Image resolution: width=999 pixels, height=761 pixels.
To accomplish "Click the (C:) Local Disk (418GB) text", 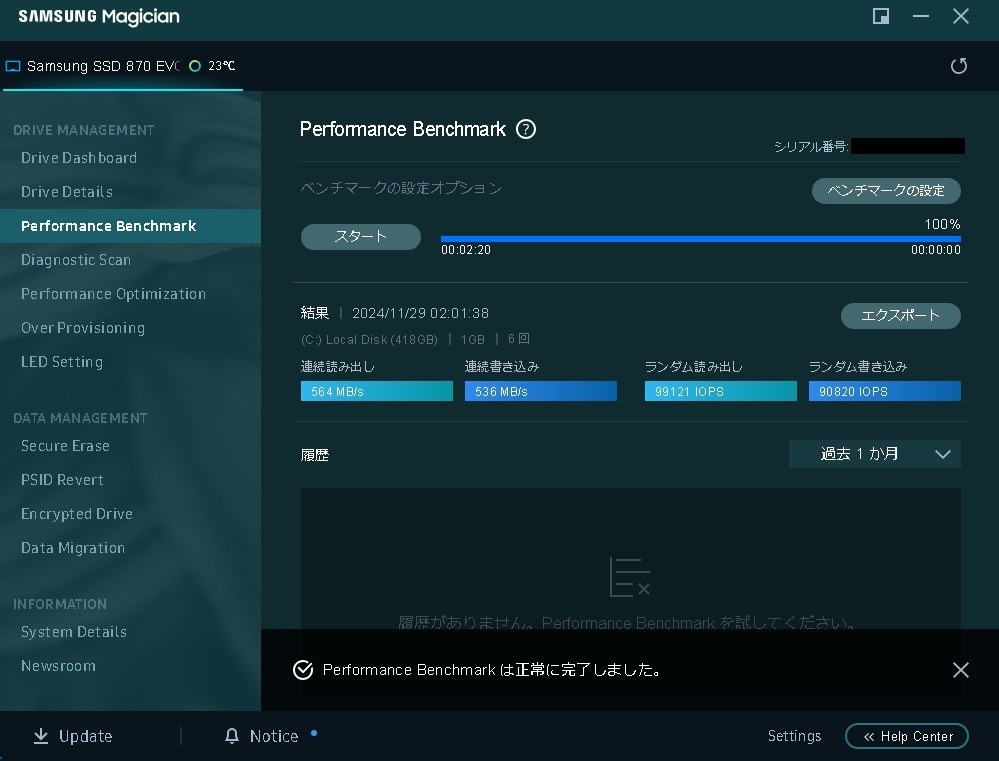I will (x=370, y=340).
